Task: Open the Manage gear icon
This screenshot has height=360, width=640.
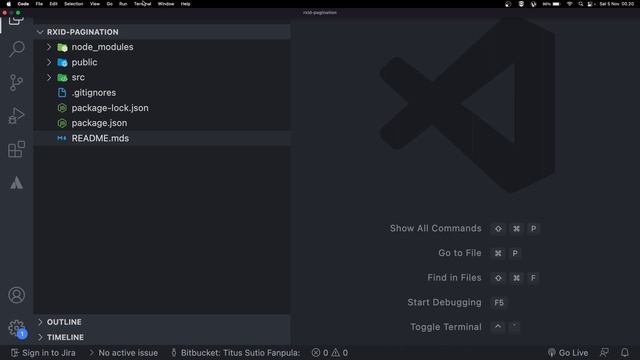Action: point(17,328)
